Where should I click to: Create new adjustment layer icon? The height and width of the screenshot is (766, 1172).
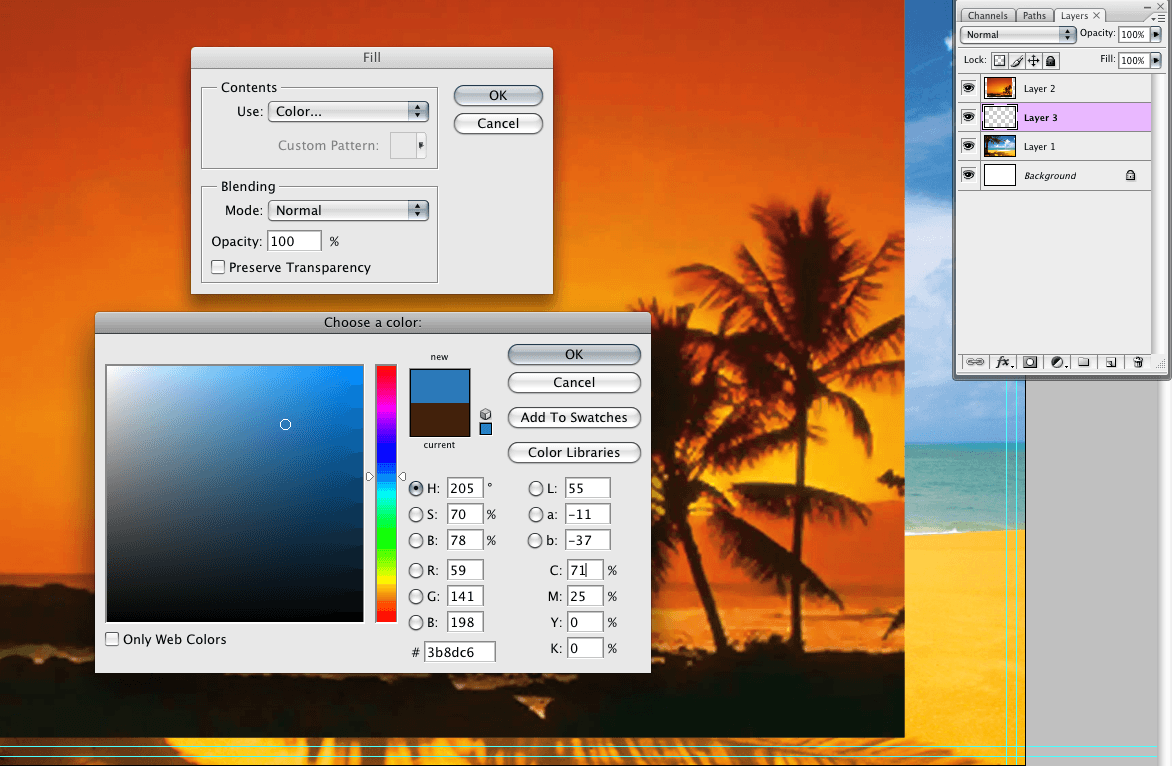pos(1057,362)
